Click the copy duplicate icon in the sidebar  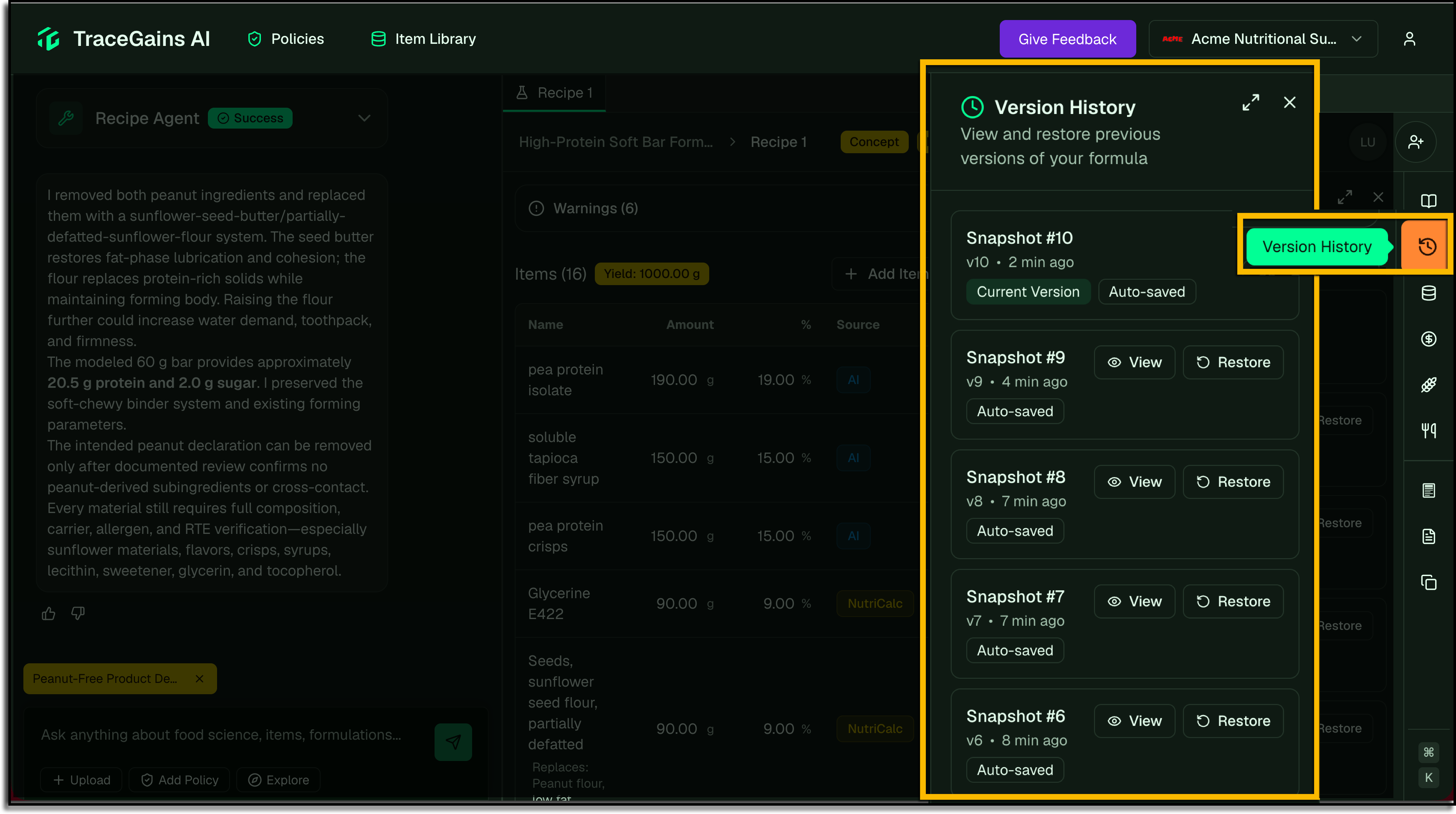click(x=1429, y=582)
